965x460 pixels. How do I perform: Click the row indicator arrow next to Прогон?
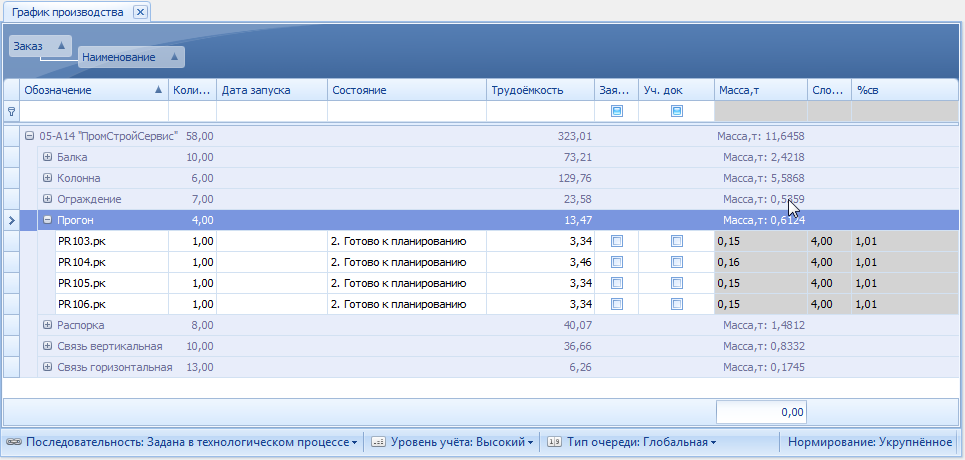(11, 220)
